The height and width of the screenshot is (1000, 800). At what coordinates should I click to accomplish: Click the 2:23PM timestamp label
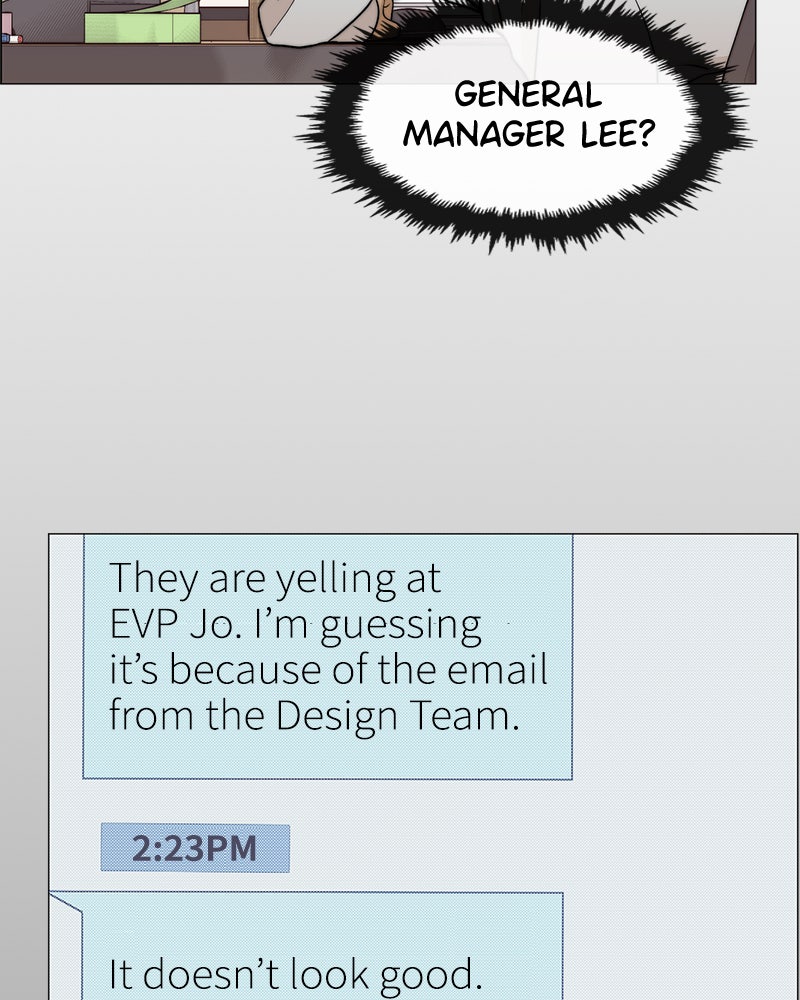195,848
